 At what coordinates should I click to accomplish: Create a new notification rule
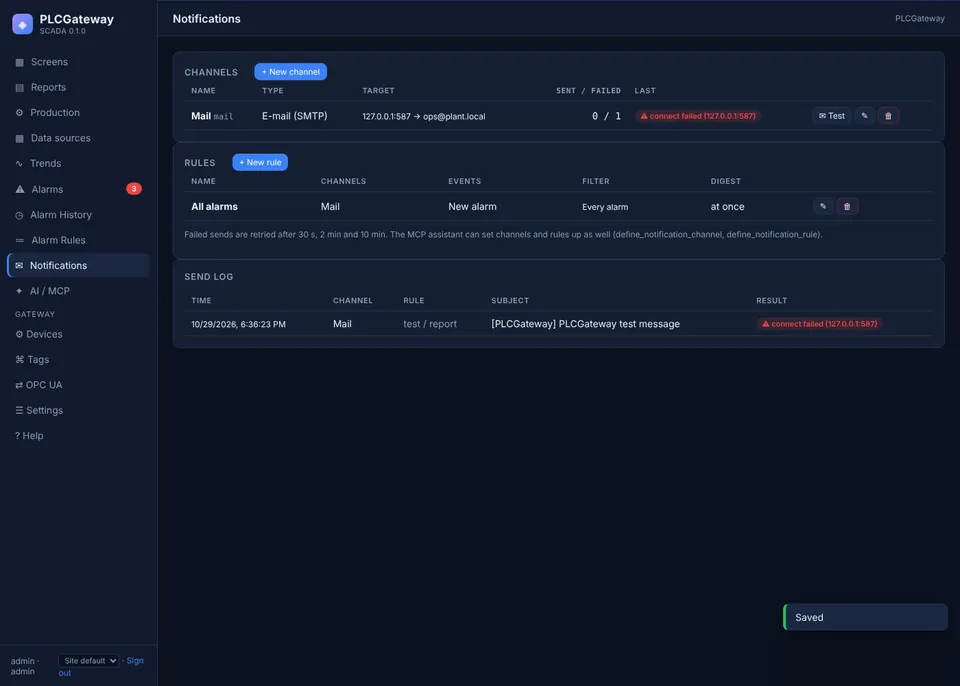[x=260, y=162]
